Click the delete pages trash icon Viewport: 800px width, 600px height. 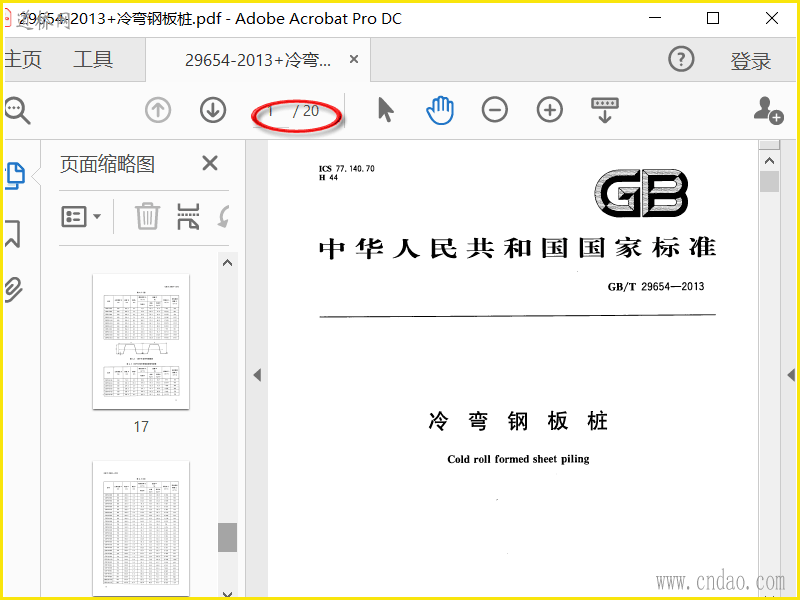147,216
